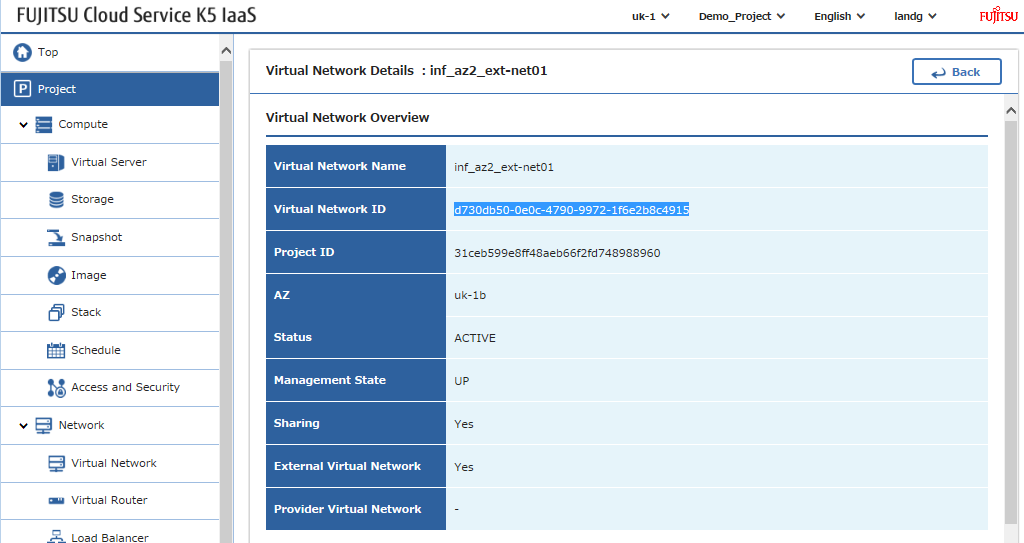
Task: Click the ACTIVE status value
Action: click(475, 338)
